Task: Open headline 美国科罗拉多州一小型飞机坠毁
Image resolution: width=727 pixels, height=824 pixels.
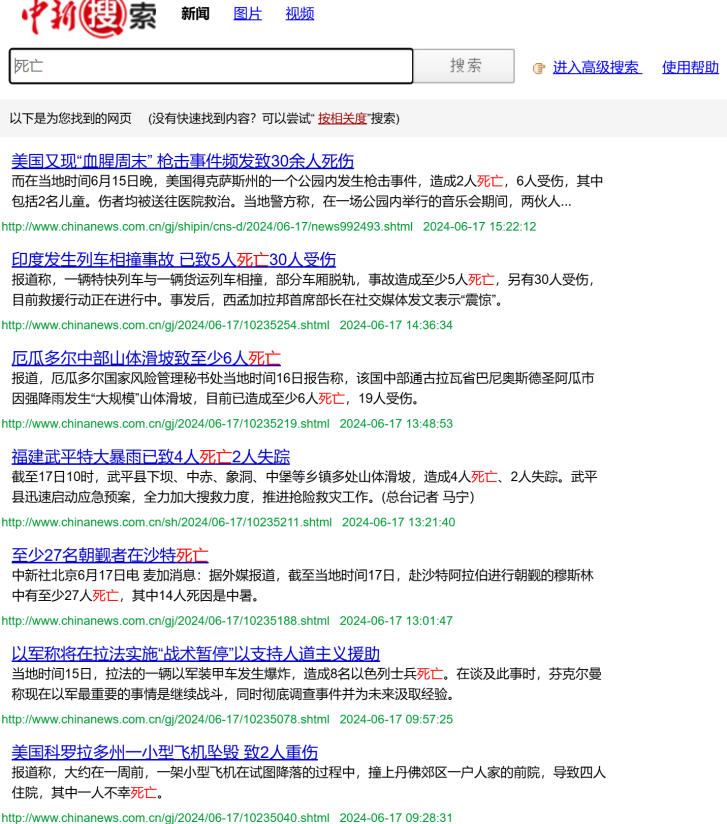Action: pyautogui.click(x=164, y=751)
